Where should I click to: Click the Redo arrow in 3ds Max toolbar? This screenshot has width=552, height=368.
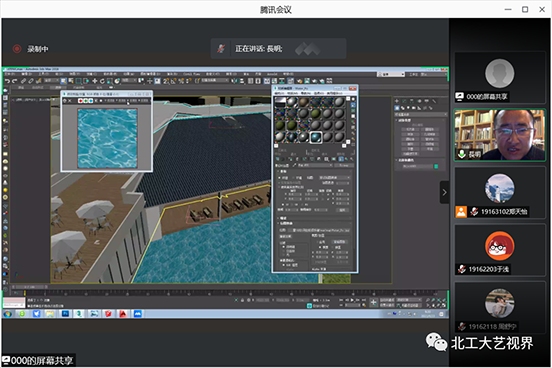point(14,81)
